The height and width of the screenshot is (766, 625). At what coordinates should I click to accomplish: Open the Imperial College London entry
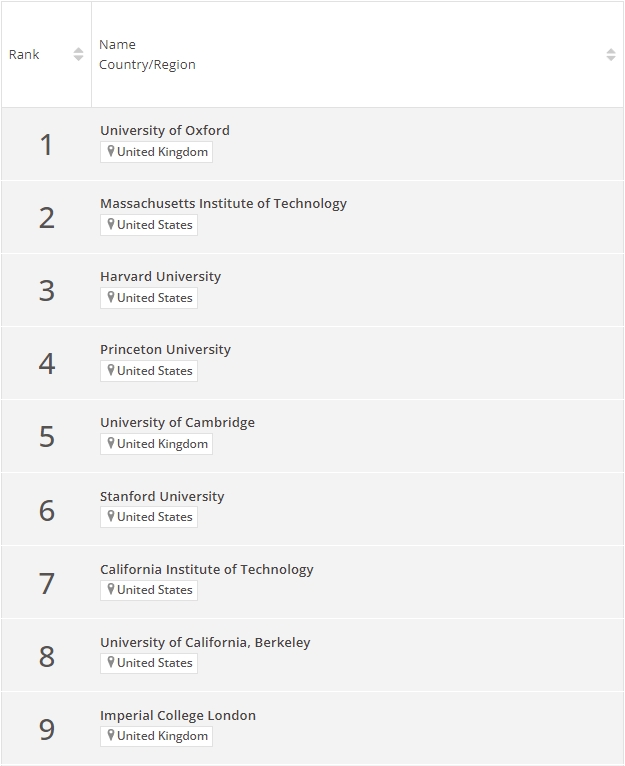[178, 716]
